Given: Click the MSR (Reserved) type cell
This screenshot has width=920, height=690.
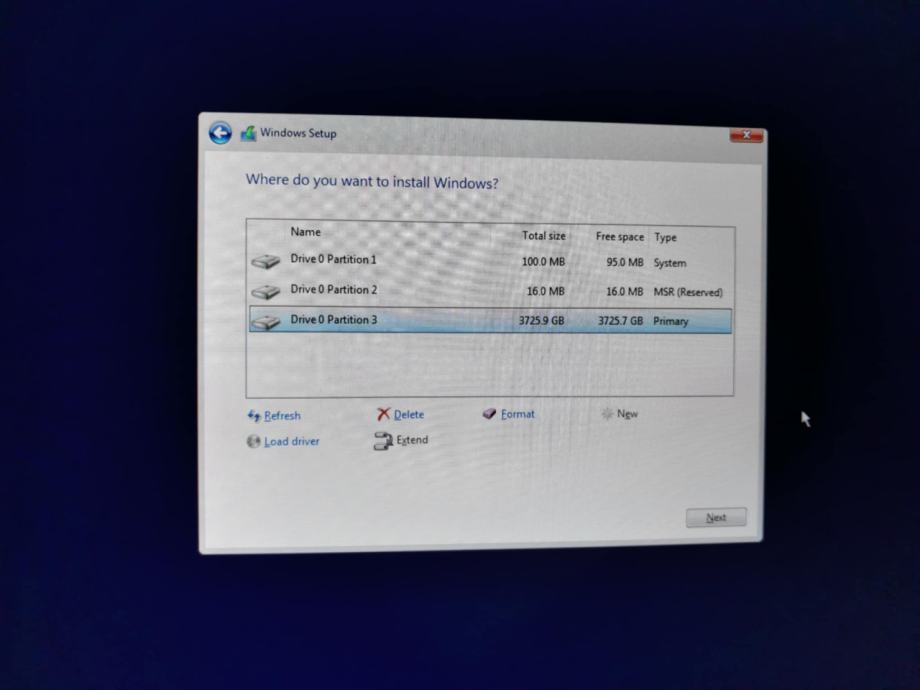Looking at the screenshot, I should click(688, 292).
